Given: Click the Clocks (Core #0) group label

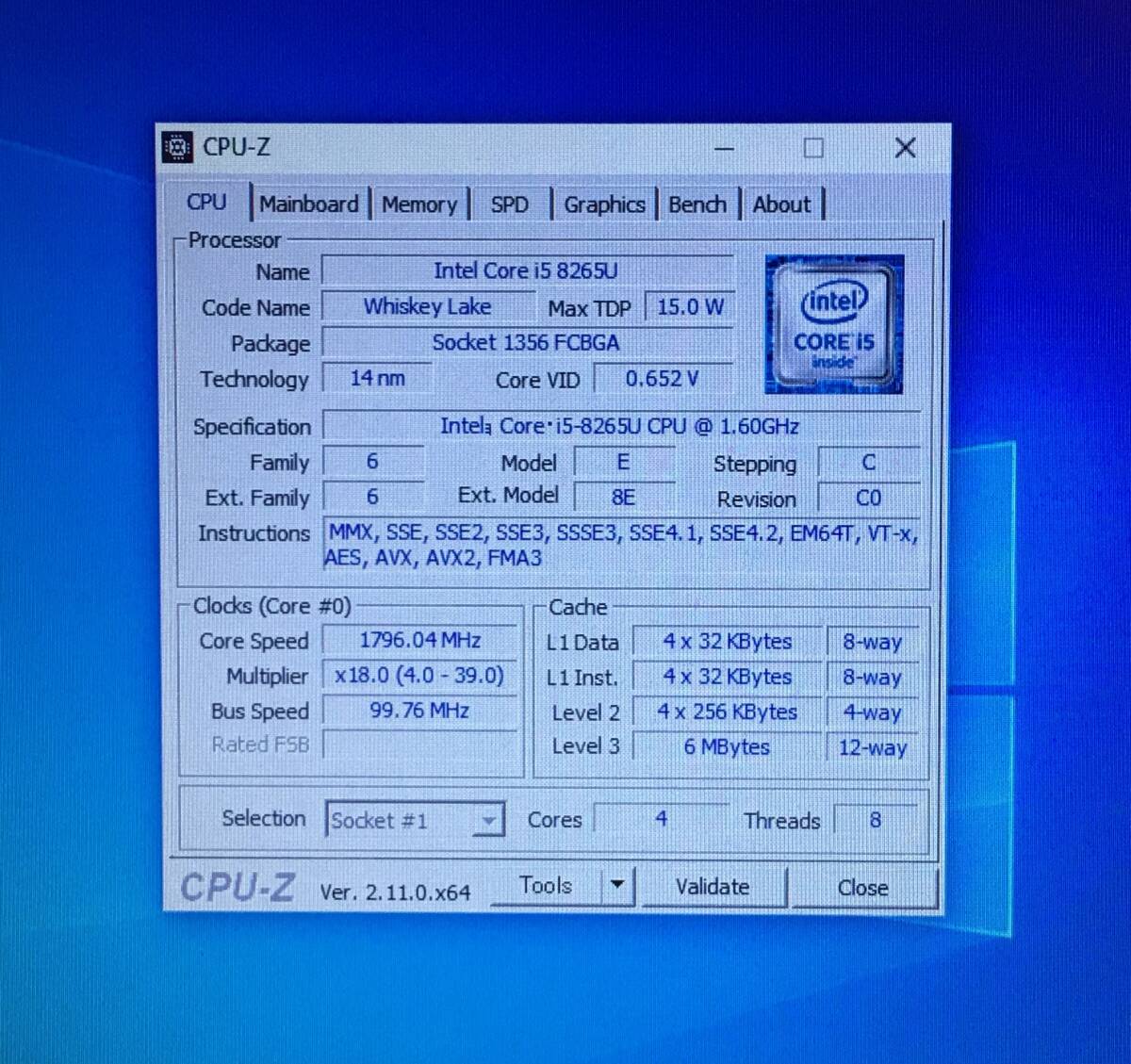Looking at the screenshot, I should tap(271, 606).
